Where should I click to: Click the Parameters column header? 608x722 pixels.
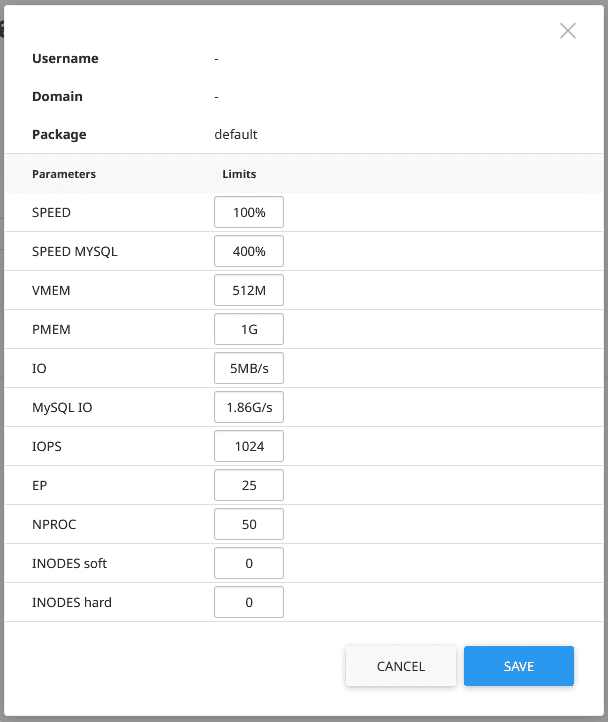click(64, 174)
